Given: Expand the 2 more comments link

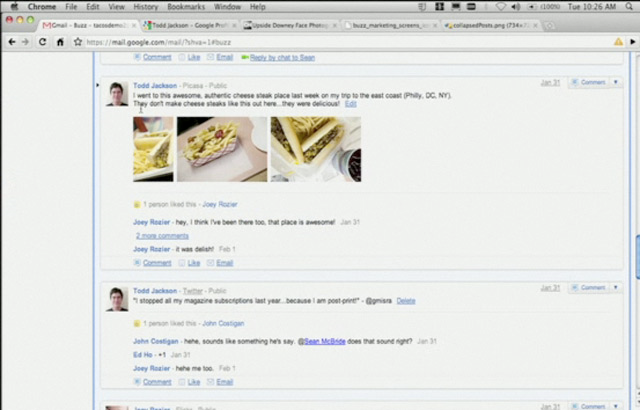Looking at the screenshot, I should [162, 236].
